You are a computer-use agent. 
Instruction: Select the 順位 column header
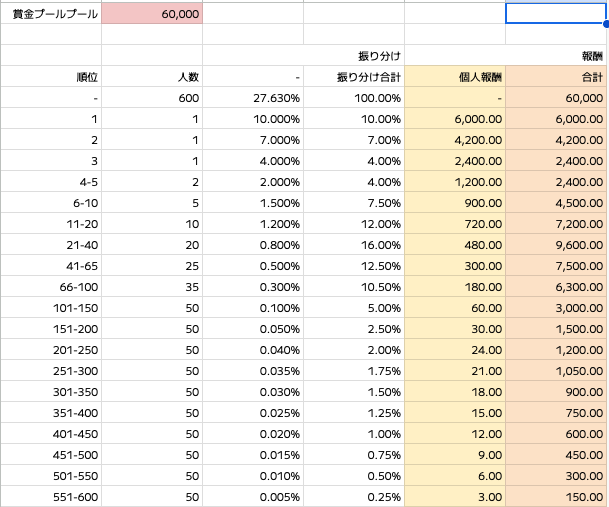tap(51, 77)
